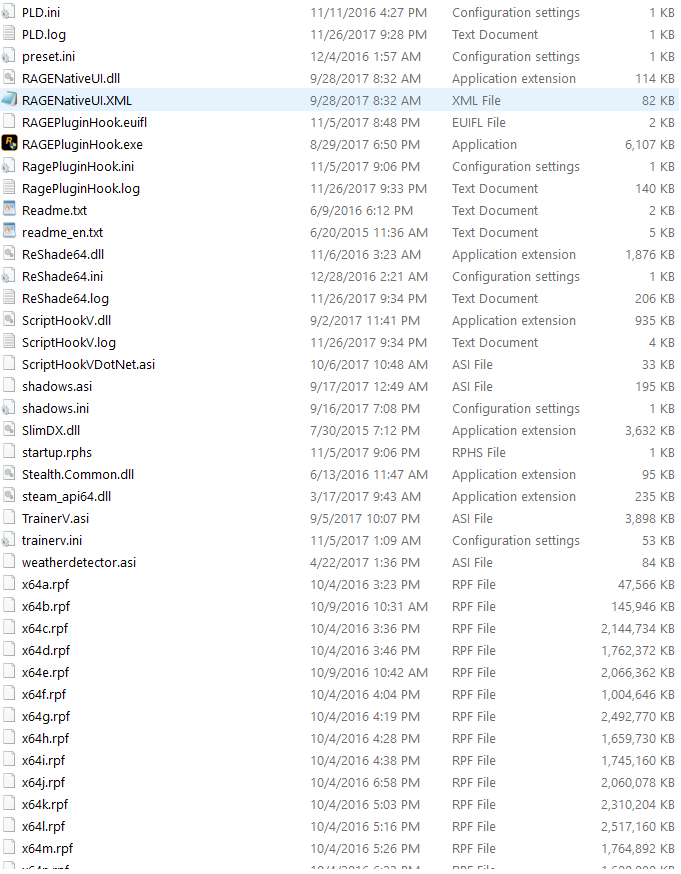
Task: Click the RagePluginHook.ini file icon
Action: [9, 166]
